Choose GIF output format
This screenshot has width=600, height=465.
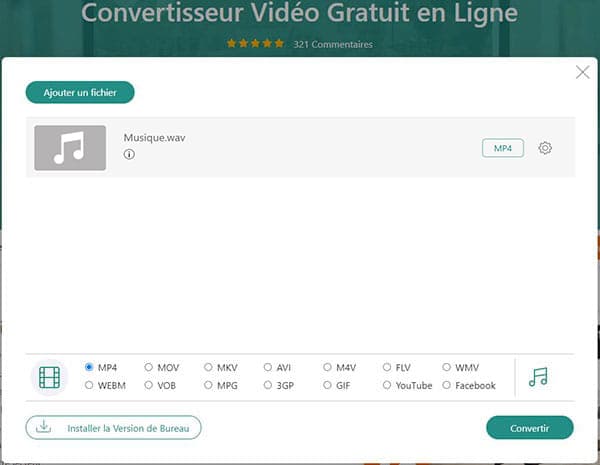(x=327, y=385)
